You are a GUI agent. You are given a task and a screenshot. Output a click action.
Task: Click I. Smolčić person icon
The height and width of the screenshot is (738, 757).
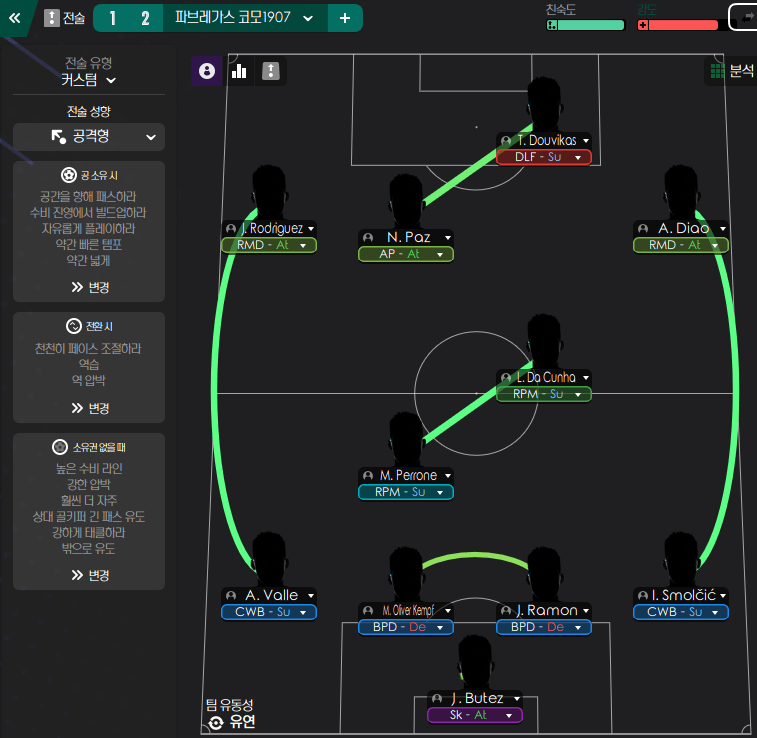(643, 595)
